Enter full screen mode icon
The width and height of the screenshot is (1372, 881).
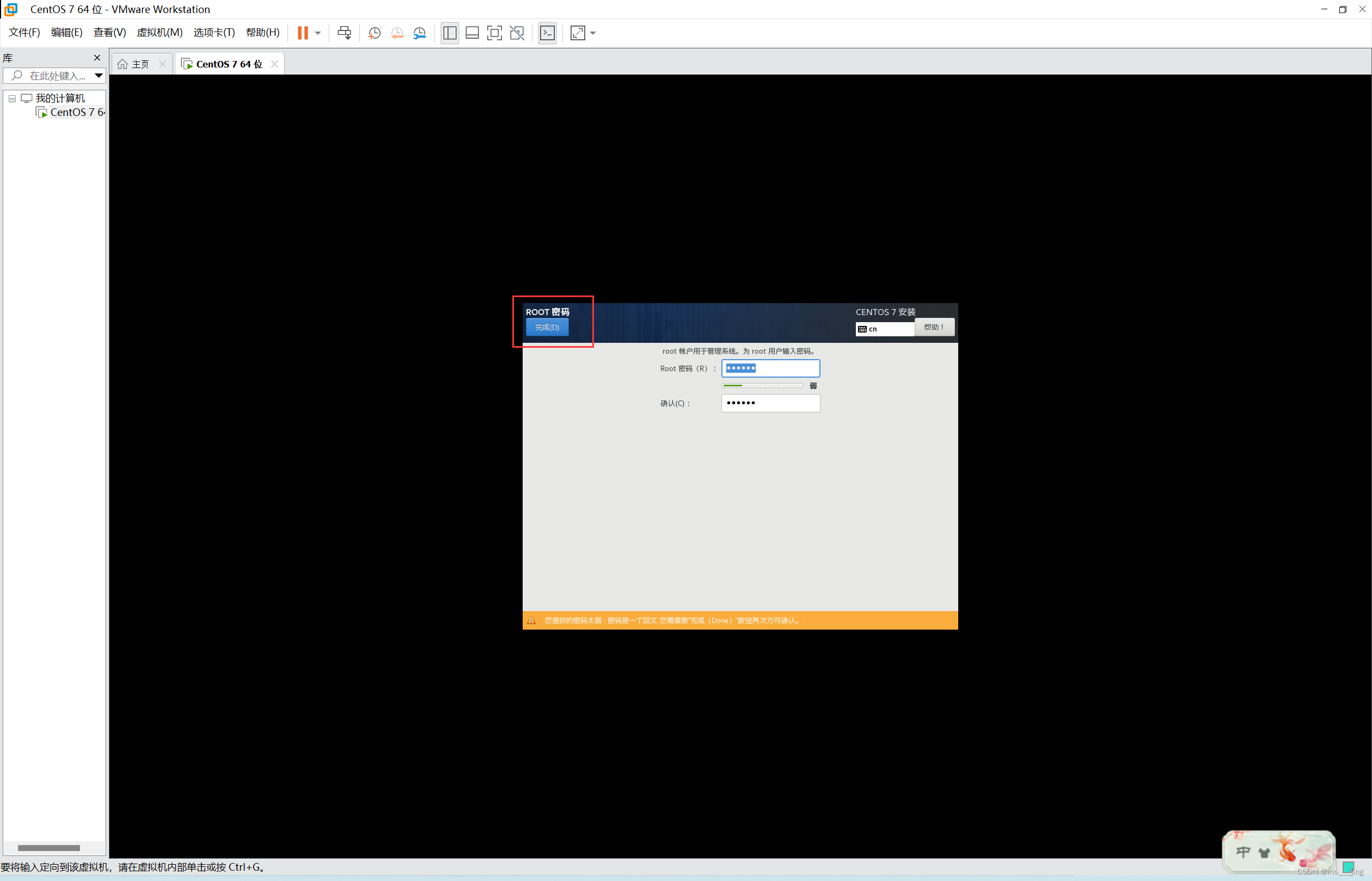(494, 33)
